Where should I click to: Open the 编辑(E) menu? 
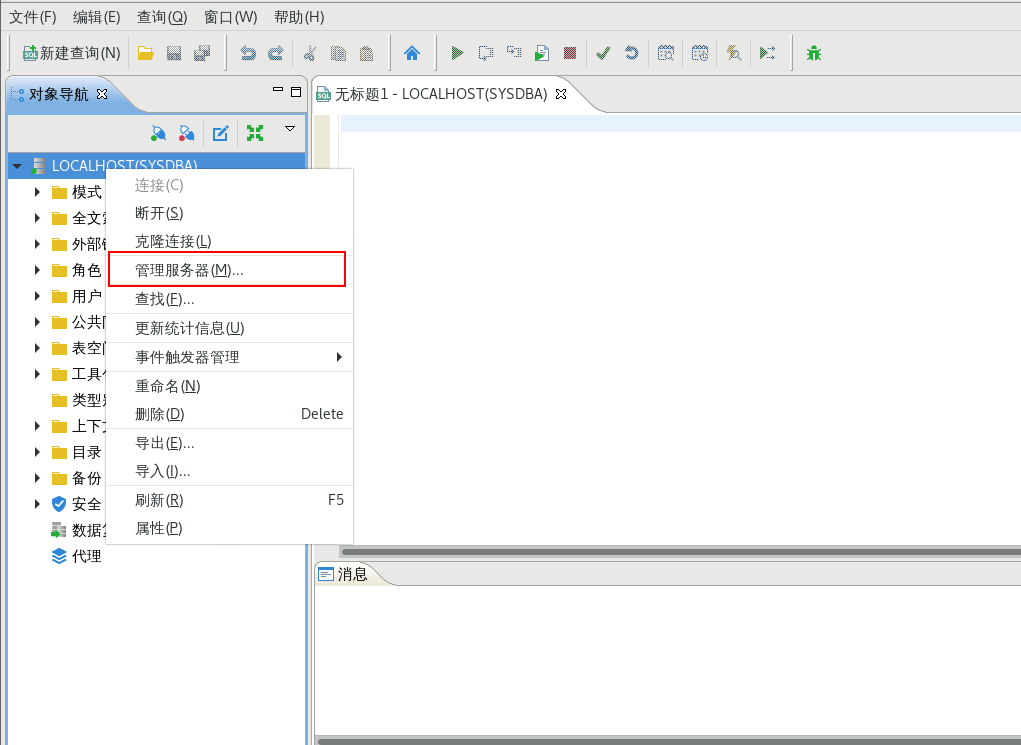tap(96, 17)
